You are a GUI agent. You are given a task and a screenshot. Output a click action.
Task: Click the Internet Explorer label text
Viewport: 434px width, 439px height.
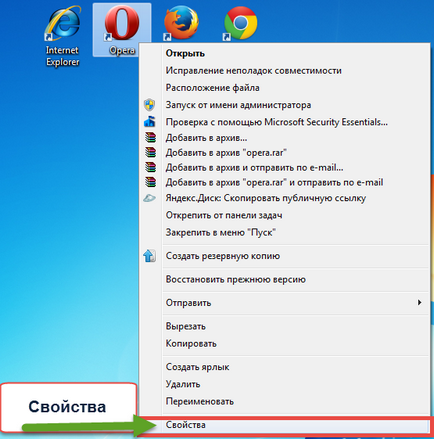click(x=63, y=56)
